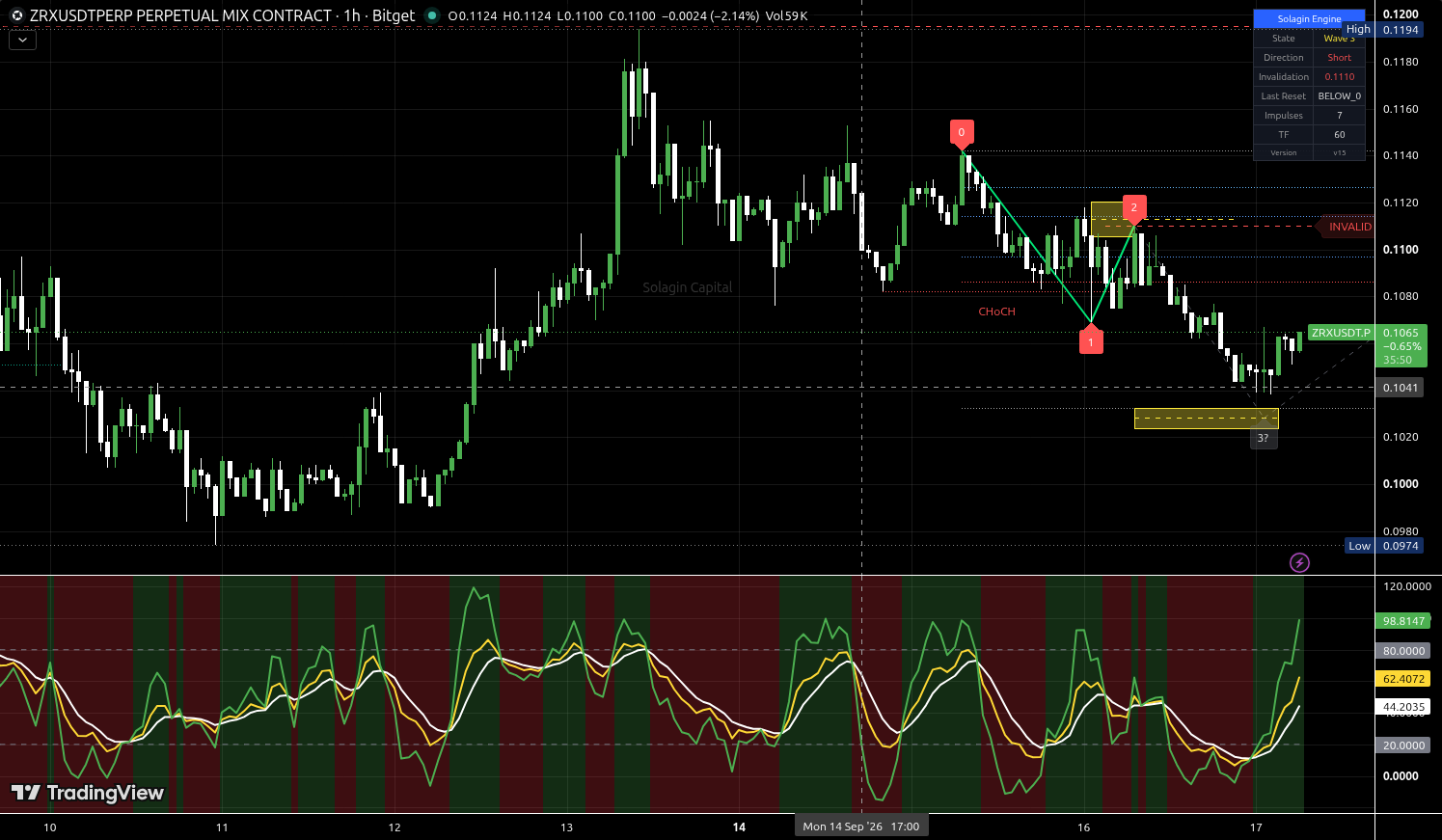Screen dimensions: 1442x840
Task: Click the TradingView logo
Action: (88, 793)
